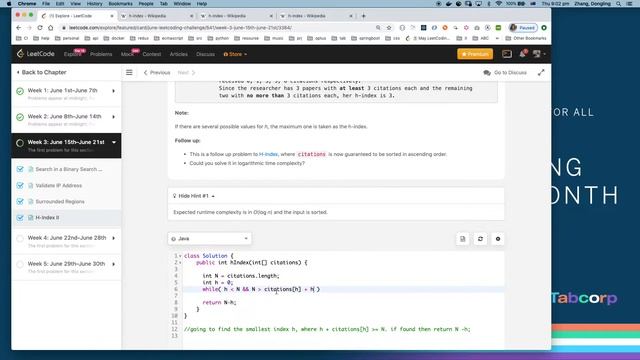640x360 pixels.
Task: Click the lightbulb hint icon
Action: (x=174, y=196)
